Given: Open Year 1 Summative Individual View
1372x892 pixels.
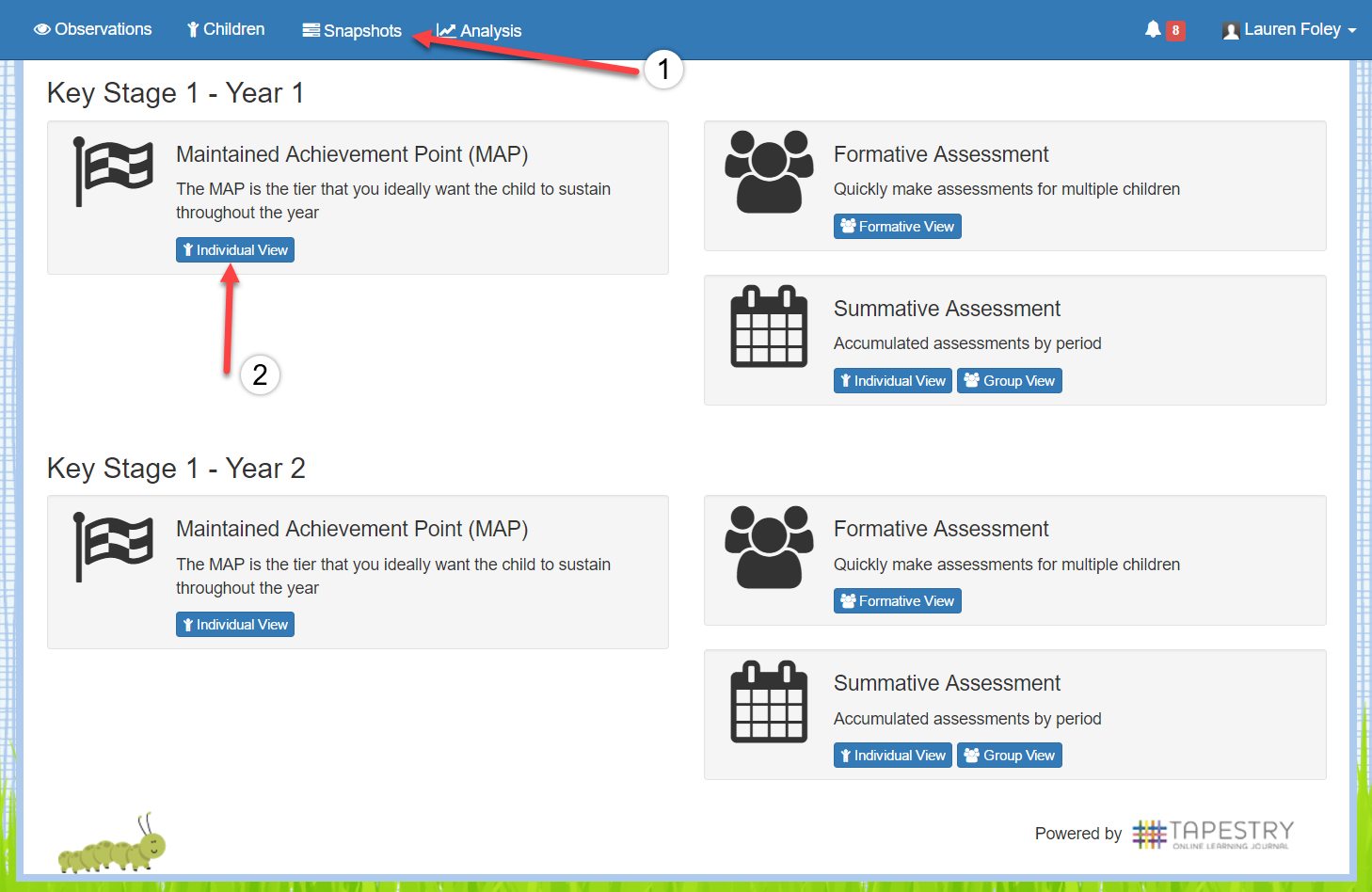Looking at the screenshot, I should coord(893,380).
